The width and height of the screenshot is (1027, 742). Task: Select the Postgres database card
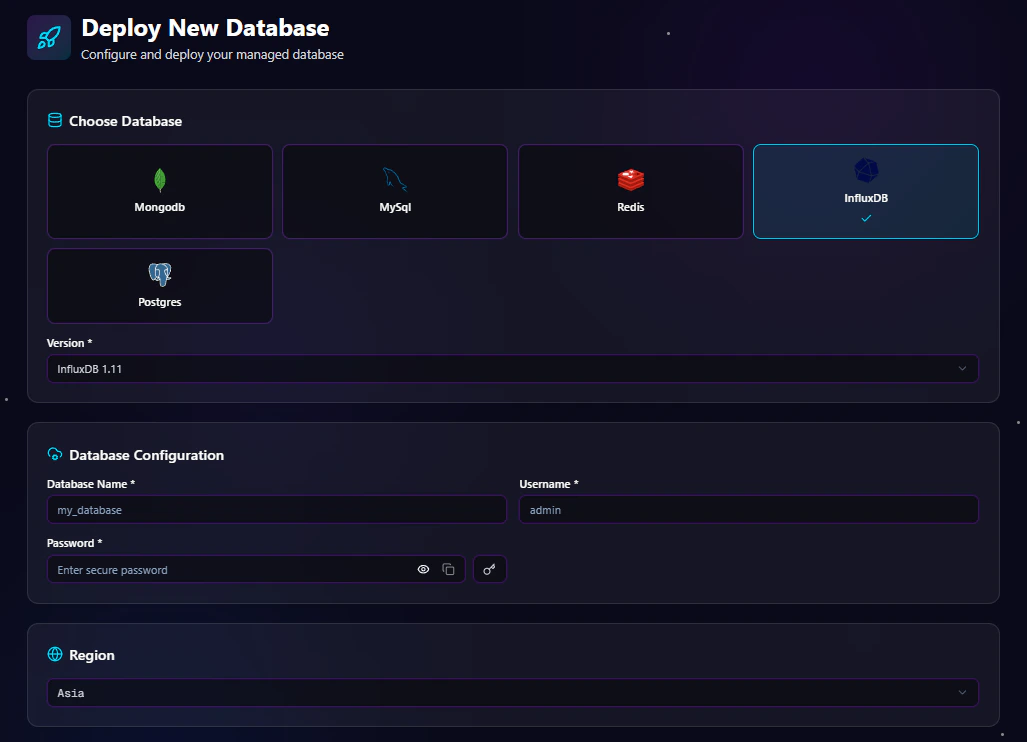160,286
